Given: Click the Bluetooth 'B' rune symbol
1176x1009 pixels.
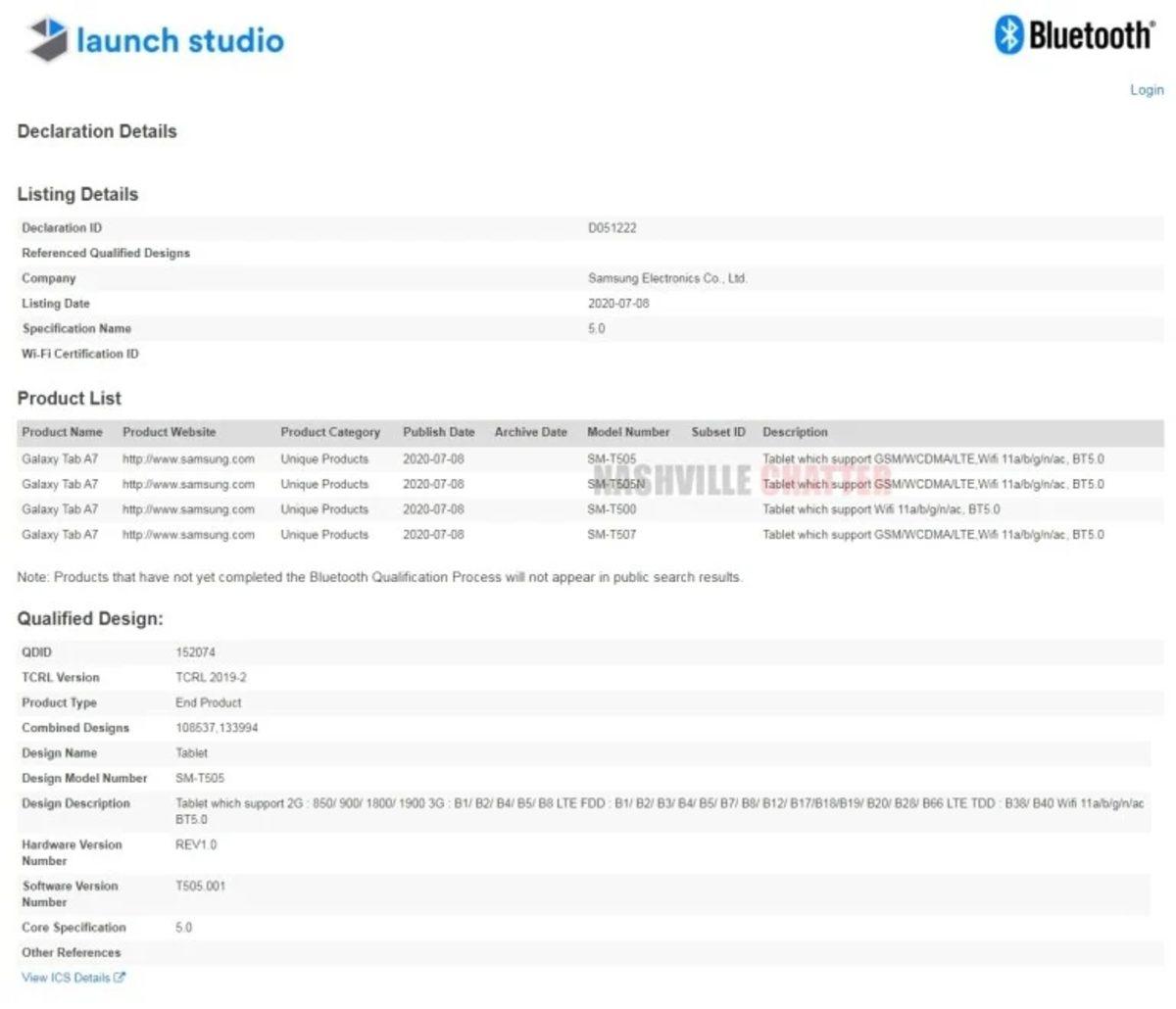Looking at the screenshot, I should (1007, 35).
